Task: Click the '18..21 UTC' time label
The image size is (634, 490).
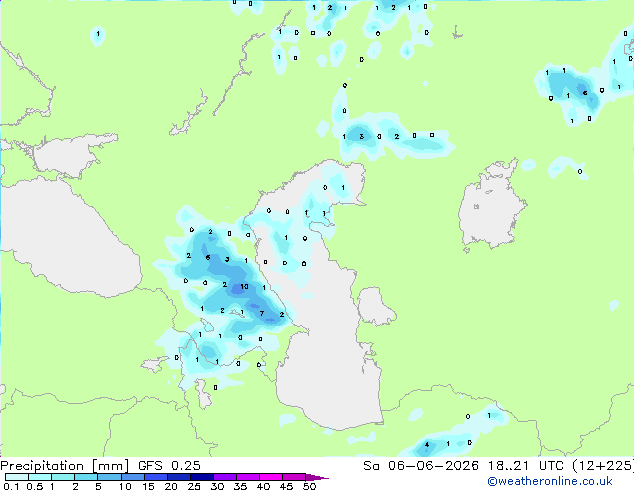Action: click(x=525, y=466)
